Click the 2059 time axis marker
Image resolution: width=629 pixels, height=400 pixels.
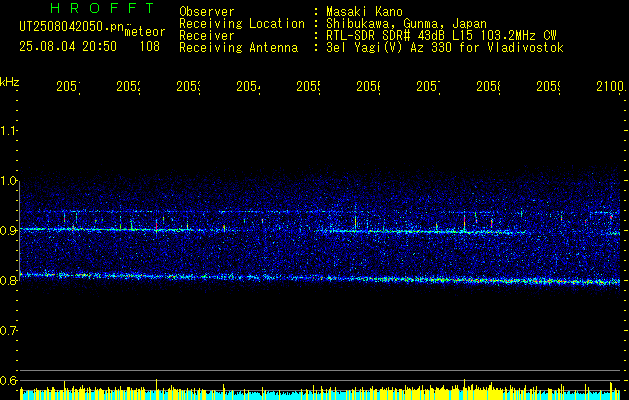coord(548,87)
